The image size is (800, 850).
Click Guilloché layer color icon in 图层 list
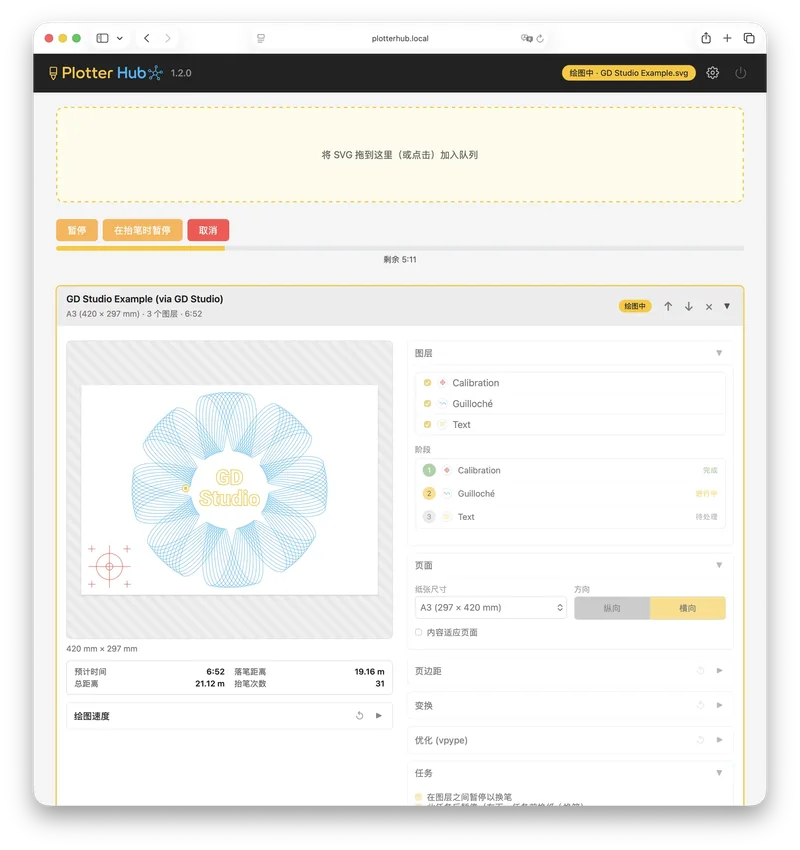(442, 403)
